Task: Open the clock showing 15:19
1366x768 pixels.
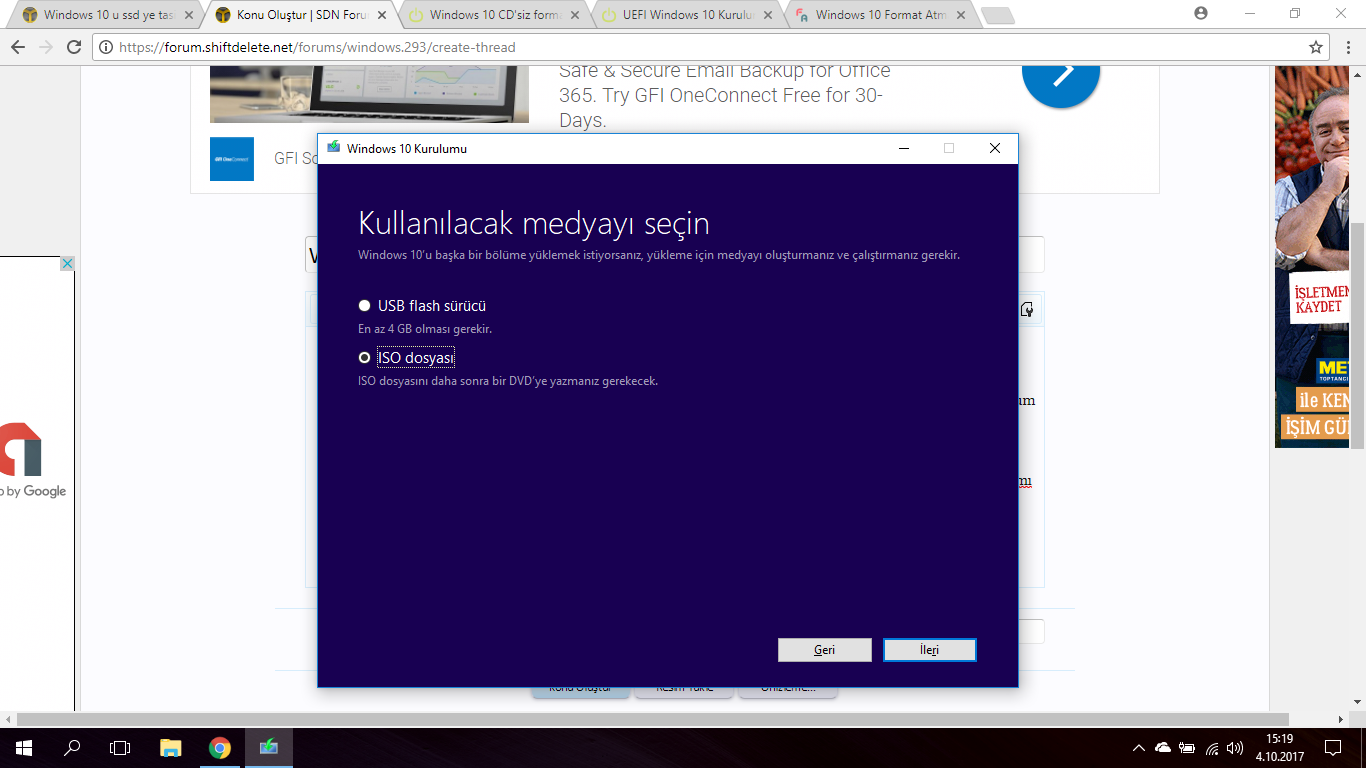Action: (x=1280, y=747)
